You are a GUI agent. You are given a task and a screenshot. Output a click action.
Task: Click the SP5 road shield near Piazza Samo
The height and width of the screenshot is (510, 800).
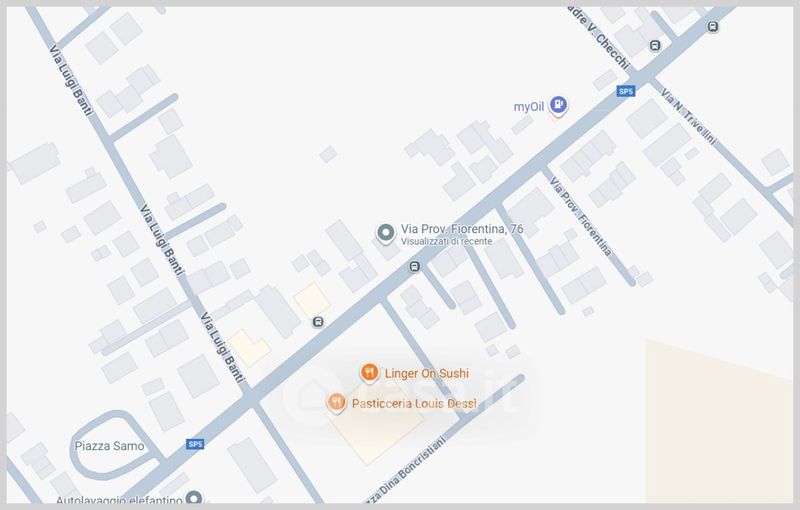195,444
